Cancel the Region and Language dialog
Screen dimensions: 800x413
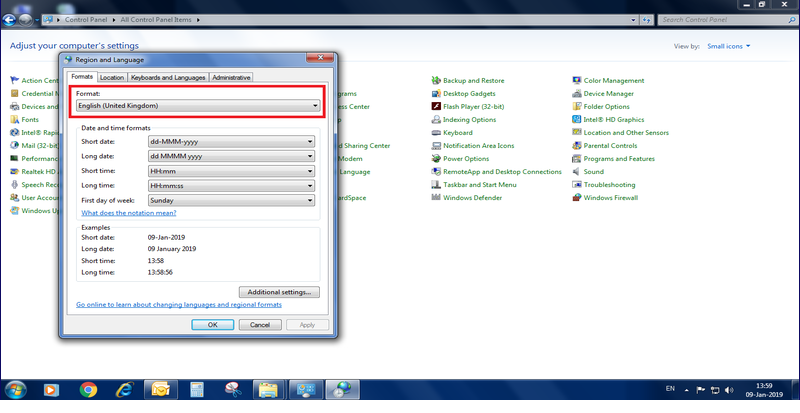click(x=260, y=325)
